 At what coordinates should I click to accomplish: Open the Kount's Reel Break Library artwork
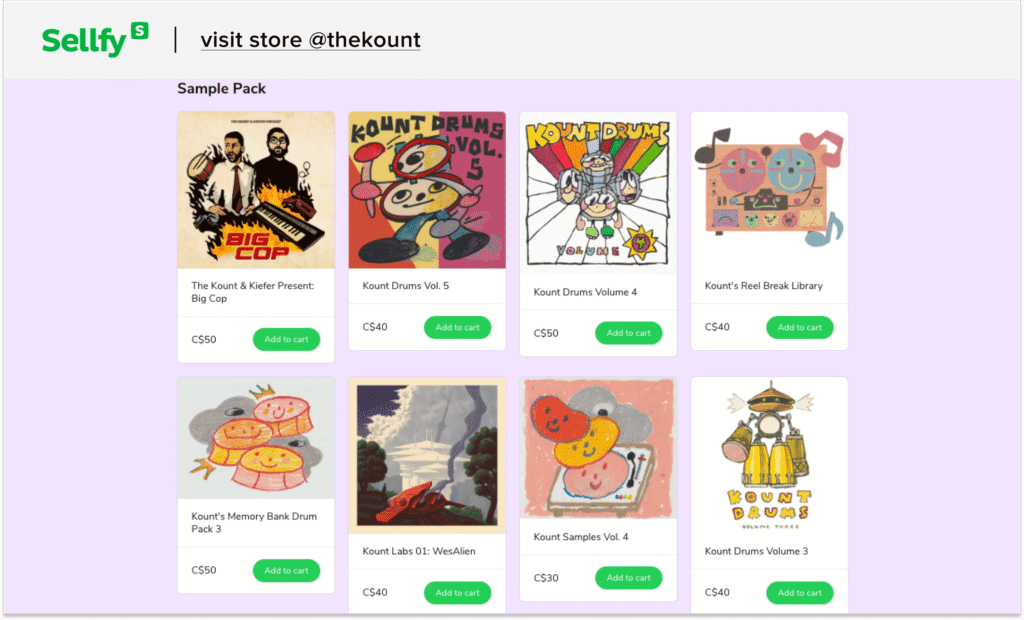(x=769, y=188)
